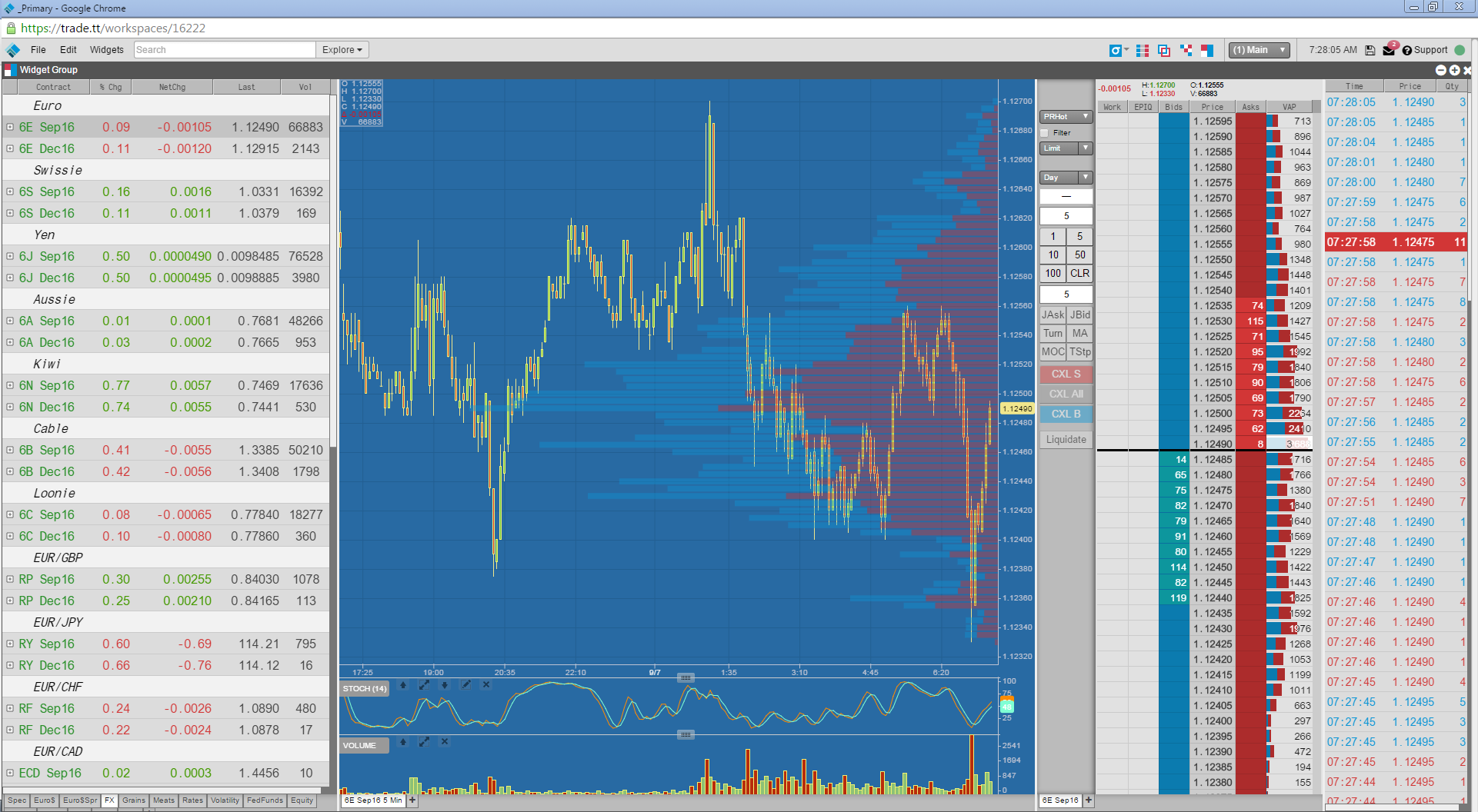Remove the VOLUME indicator
Image resolution: width=1478 pixels, height=812 pixels.
[x=445, y=742]
